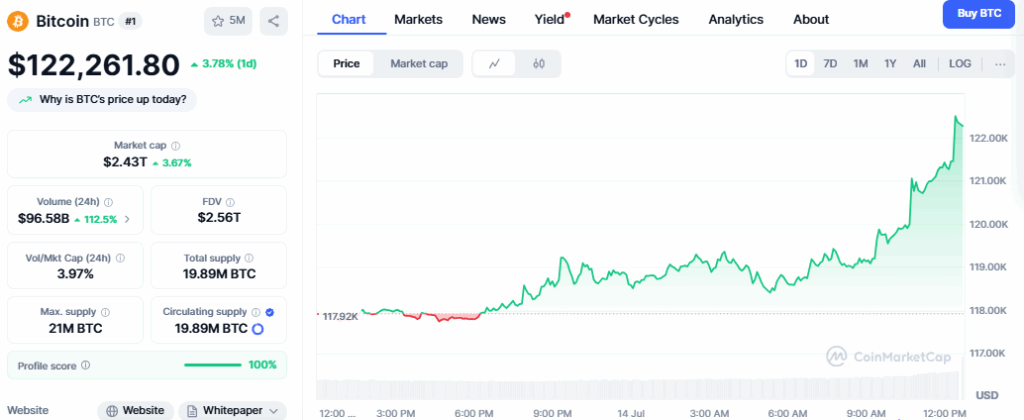The width and height of the screenshot is (1024, 420).
Task: Click FDV info icon
Action: coord(230,202)
